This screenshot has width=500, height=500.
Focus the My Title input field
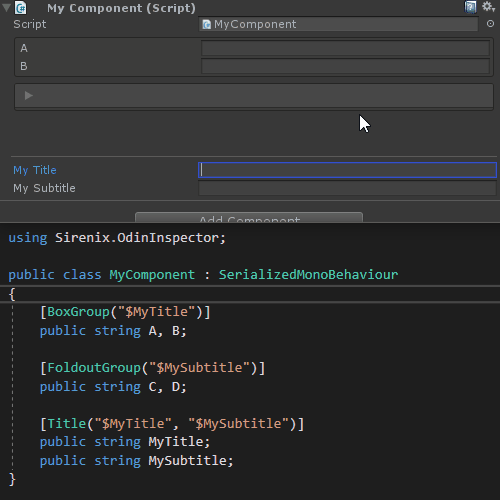(x=347, y=170)
